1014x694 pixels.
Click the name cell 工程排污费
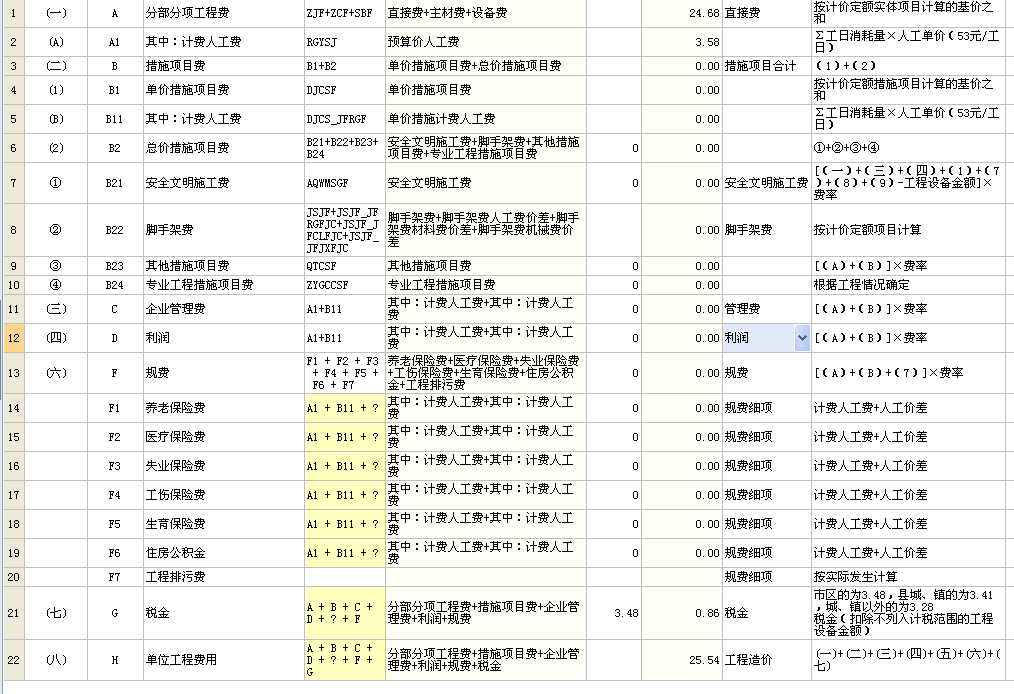click(224, 577)
